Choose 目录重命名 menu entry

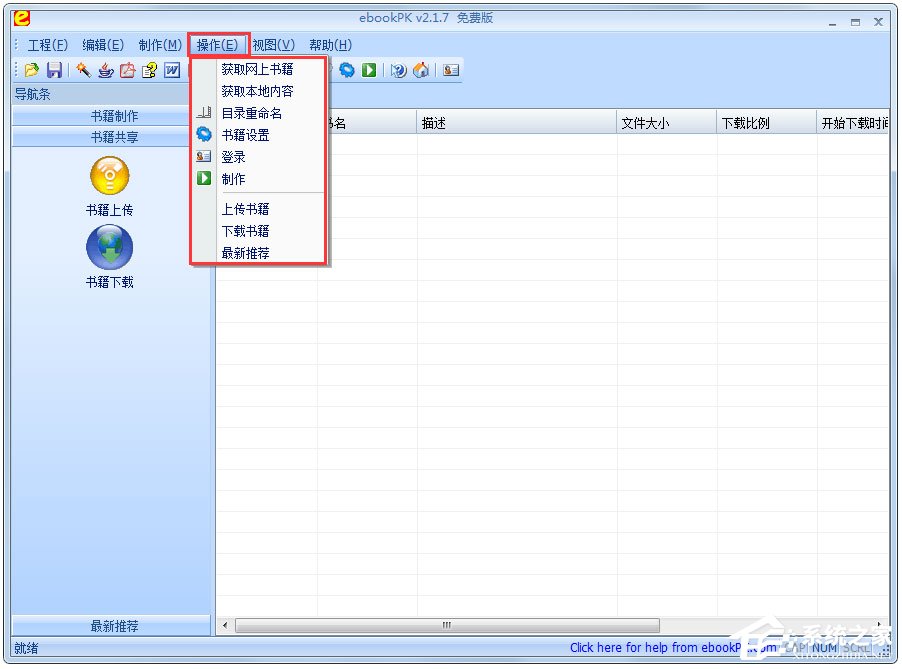pyautogui.click(x=258, y=113)
